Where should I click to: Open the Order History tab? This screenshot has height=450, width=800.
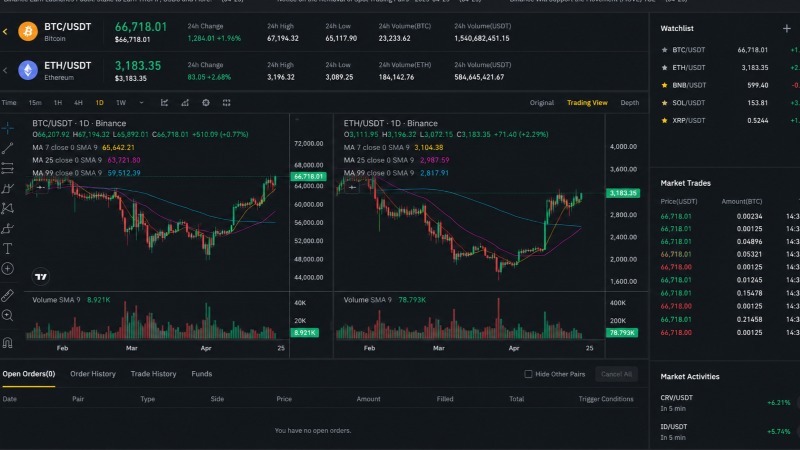[x=93, y=374]
